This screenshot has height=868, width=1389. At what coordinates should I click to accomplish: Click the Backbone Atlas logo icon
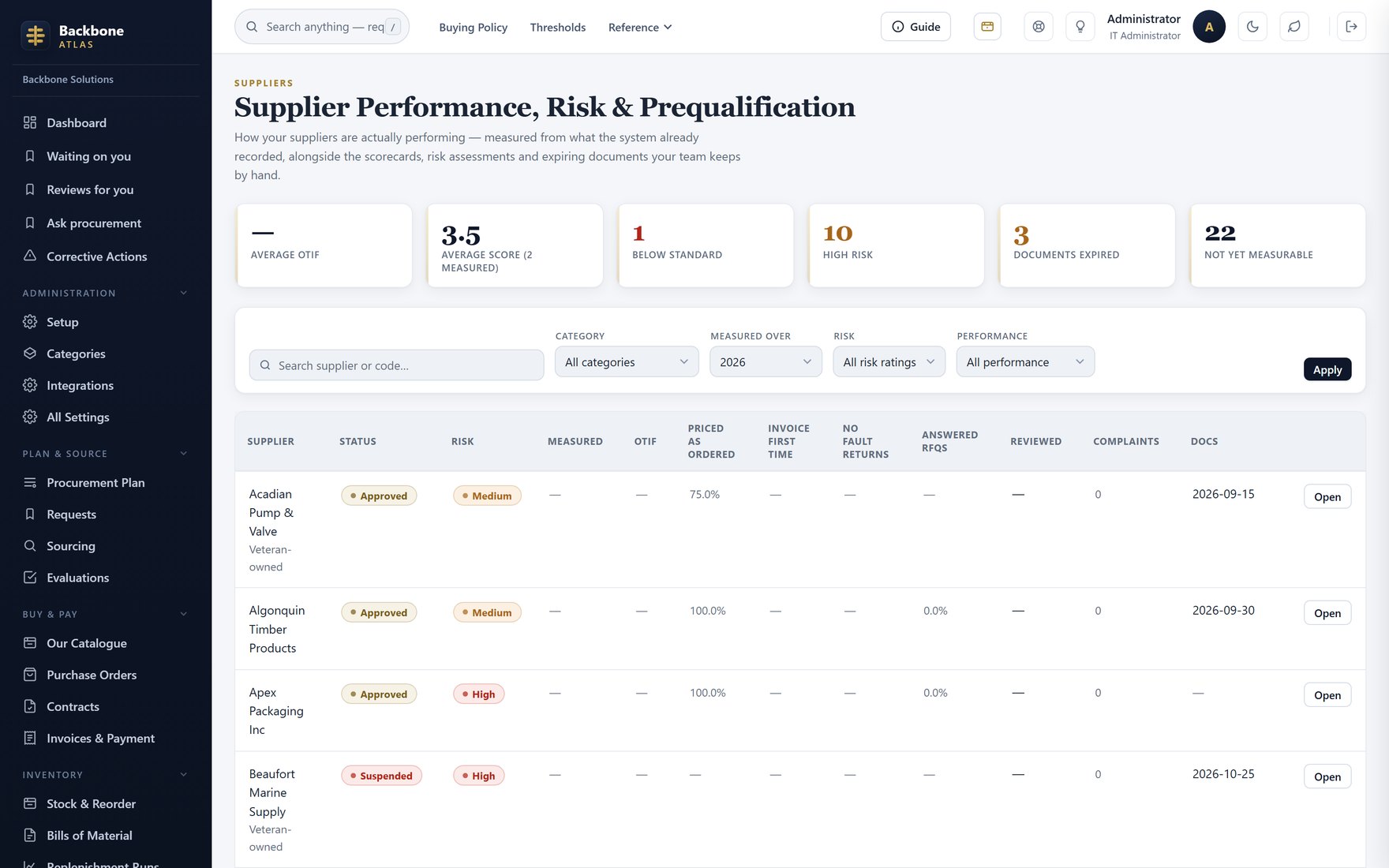[36, 35]
